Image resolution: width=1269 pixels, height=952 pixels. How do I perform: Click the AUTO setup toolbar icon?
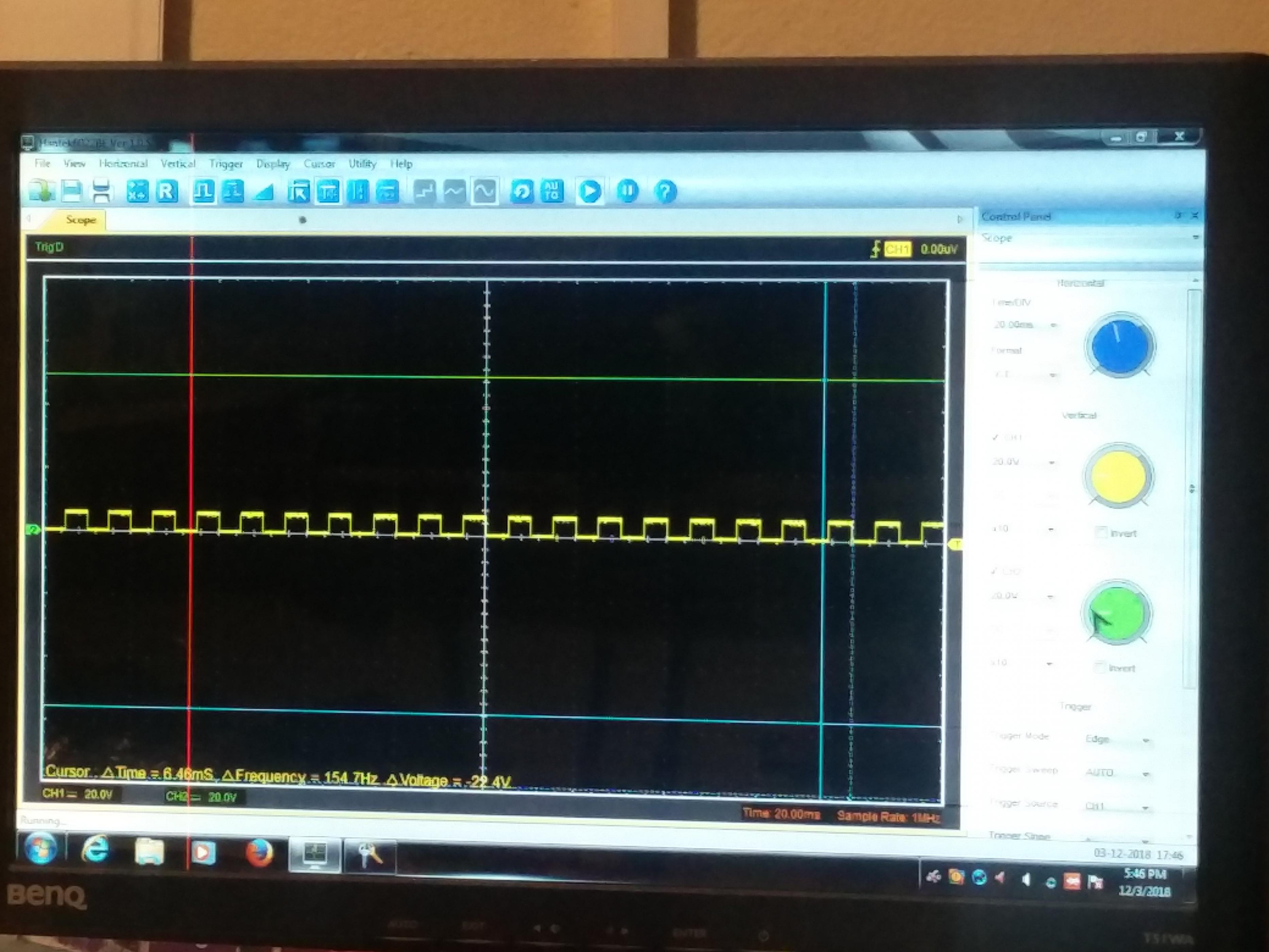551,191
